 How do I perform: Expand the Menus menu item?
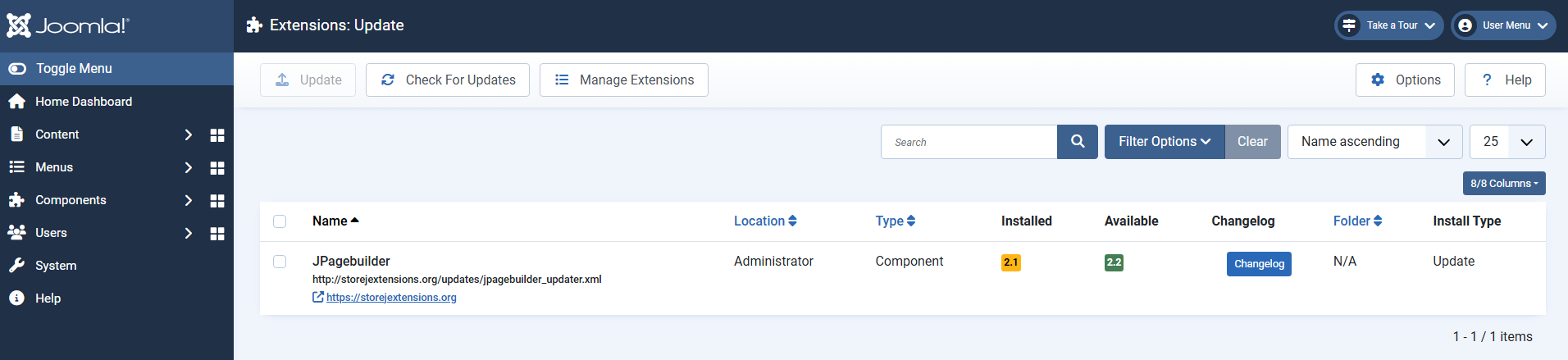100,167
